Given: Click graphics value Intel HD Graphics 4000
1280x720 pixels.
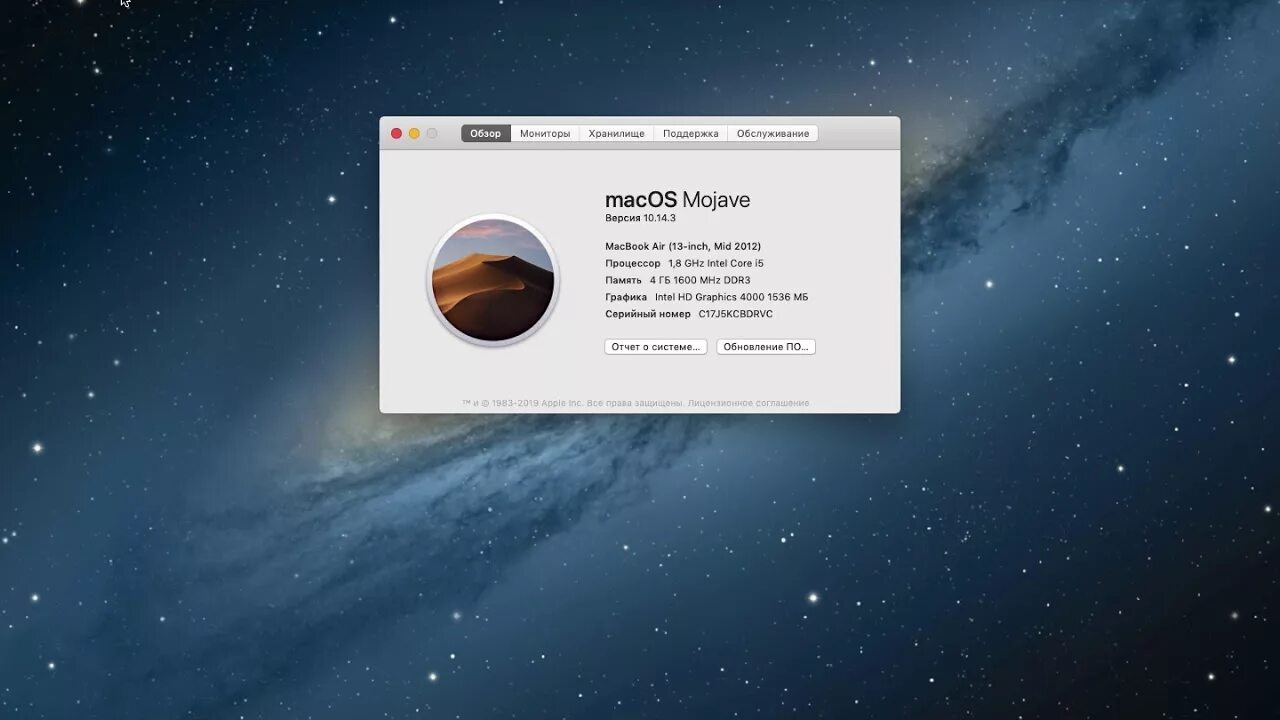Looking at the screenshot, I should [x=731, y=297].
